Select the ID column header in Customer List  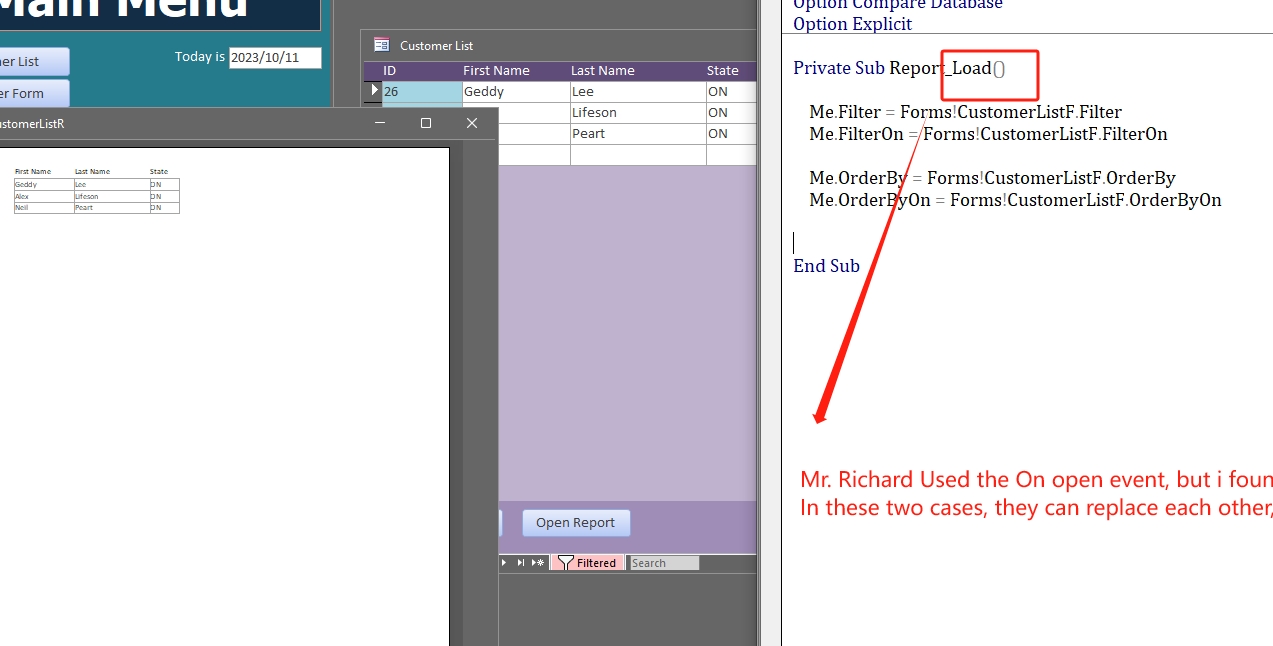(x=390, y=70)
